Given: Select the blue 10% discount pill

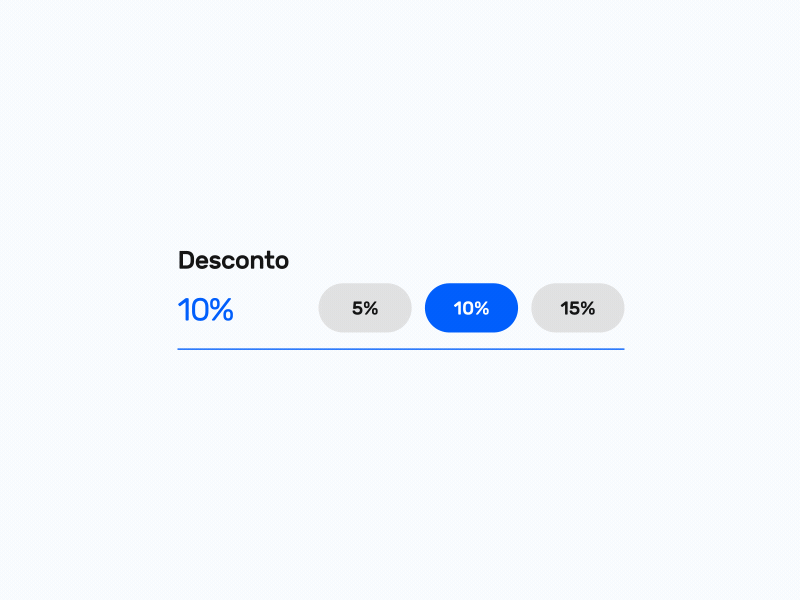Looking at the screenshot, I should (x=471, y=308).
